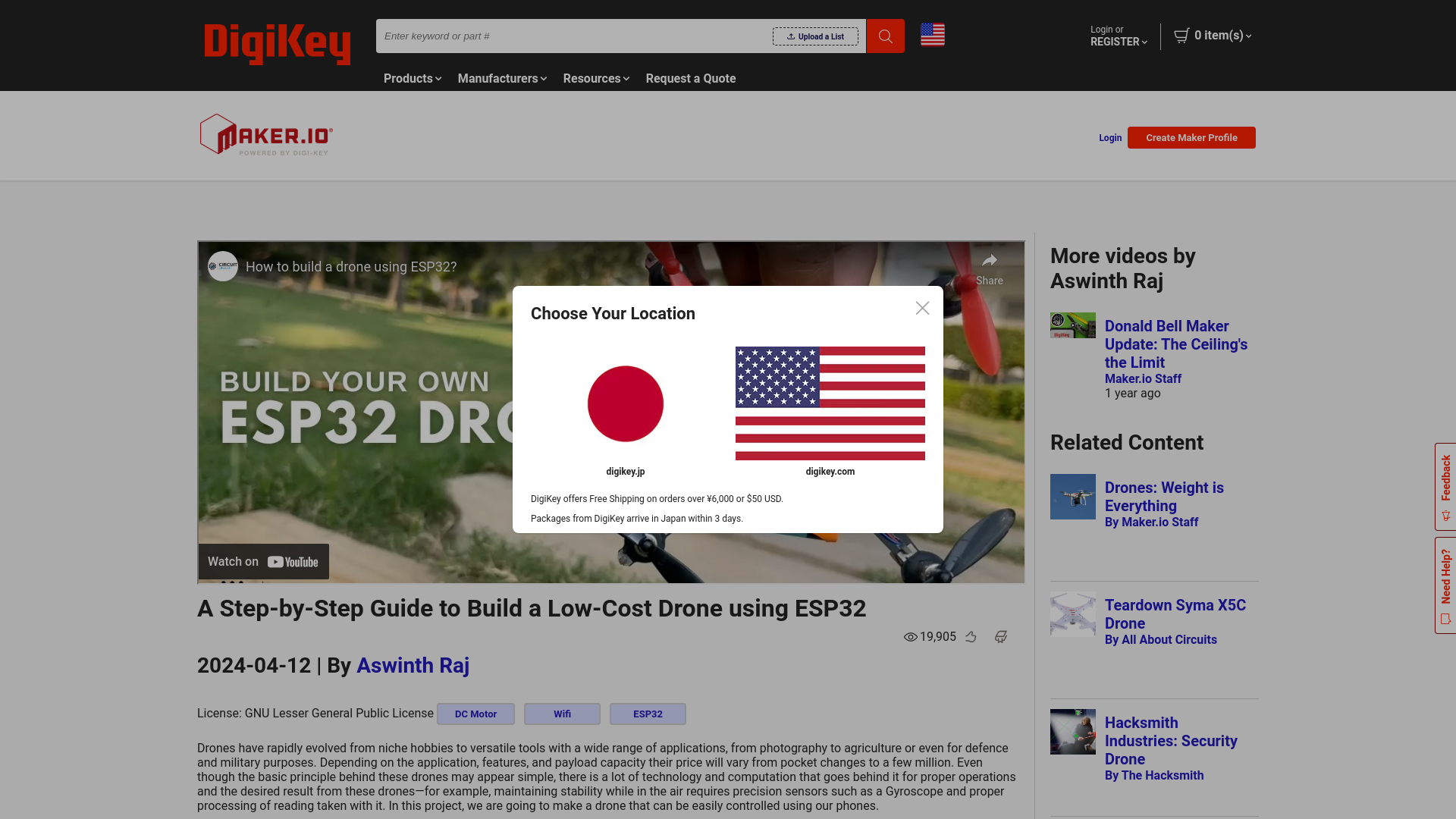This screenshot has width=1456, height=819.
Task: Click By The Hacksmith link
Action: (1154, 776)
